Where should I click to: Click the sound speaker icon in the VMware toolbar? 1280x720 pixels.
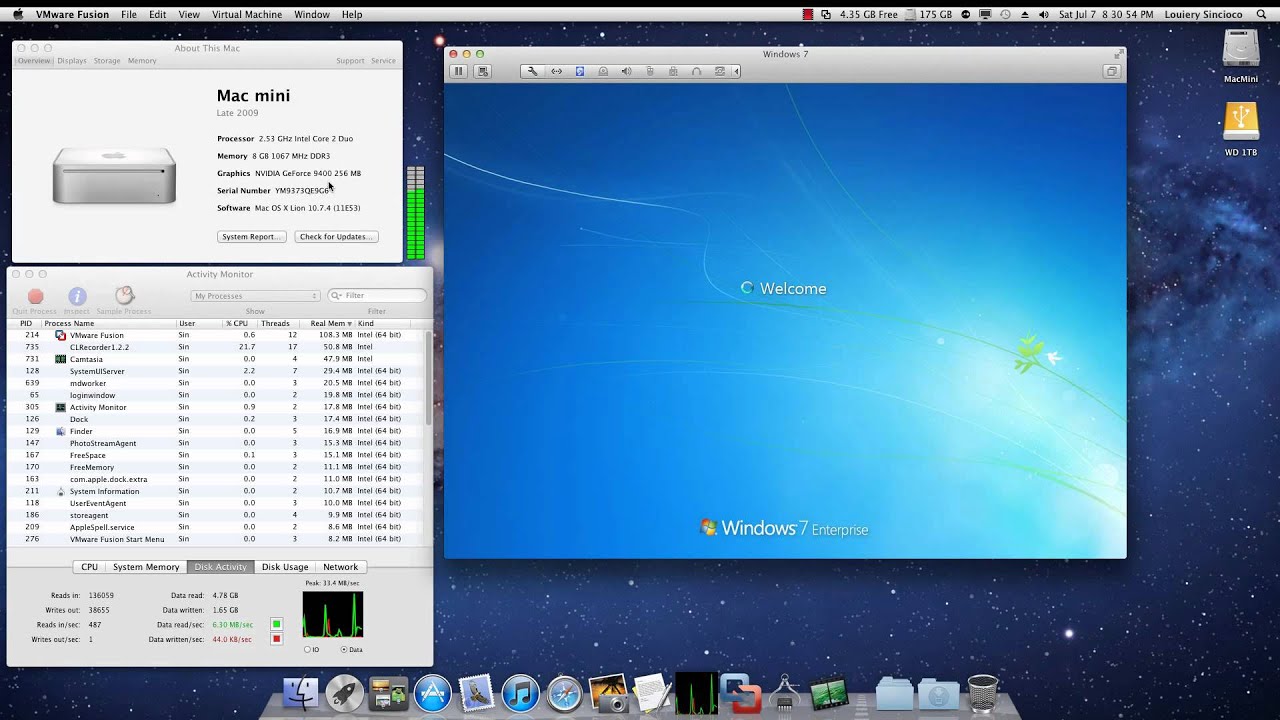(626, 71)
